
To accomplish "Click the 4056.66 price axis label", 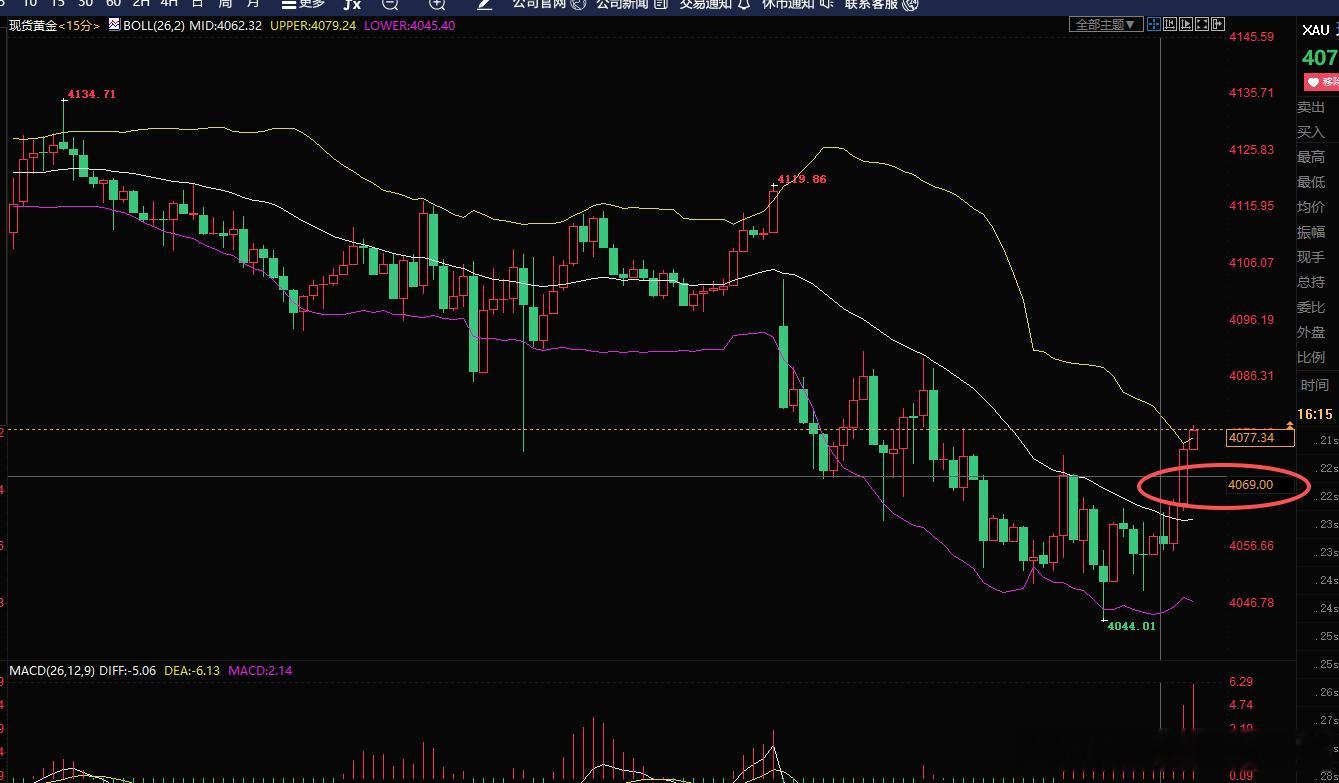I will coord(1251,546).
